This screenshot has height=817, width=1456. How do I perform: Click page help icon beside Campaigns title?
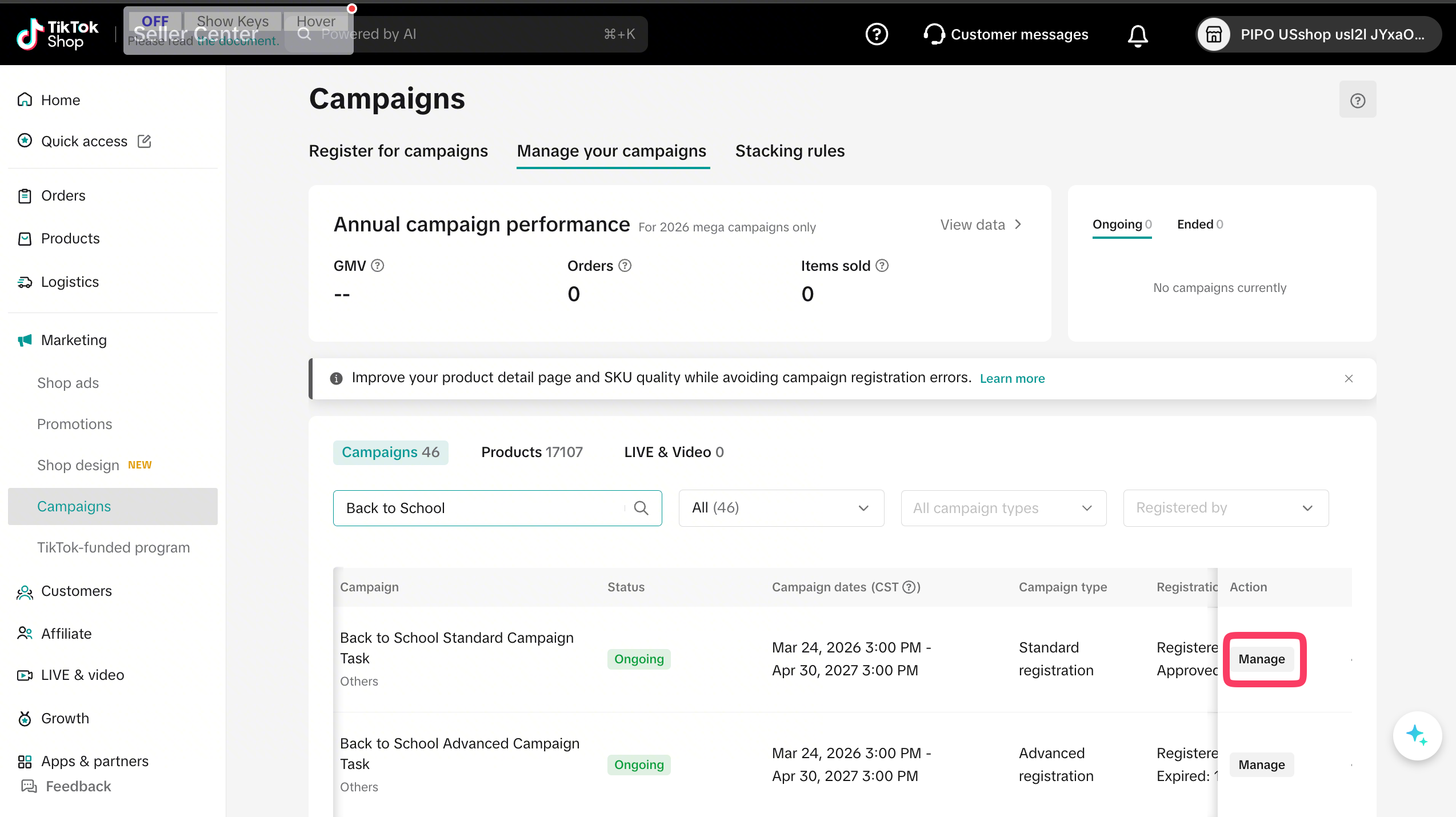[1357, 101]
